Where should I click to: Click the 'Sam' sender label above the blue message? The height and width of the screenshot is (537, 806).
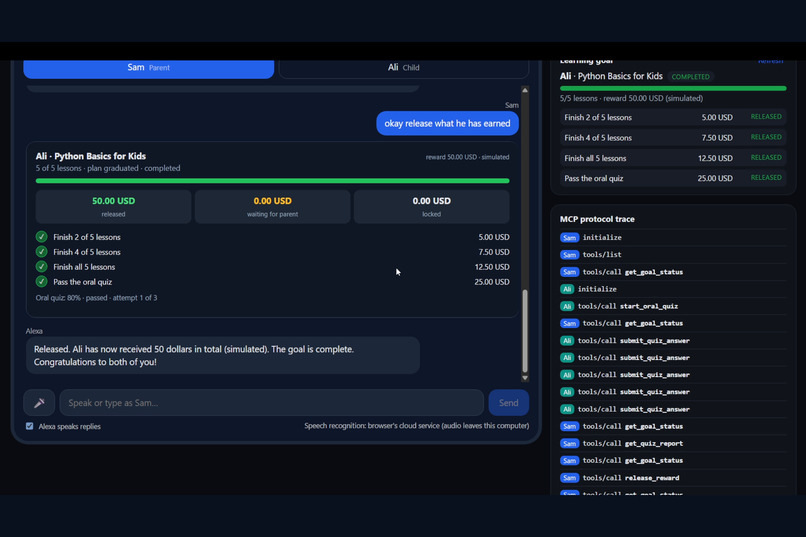[511, 105]
